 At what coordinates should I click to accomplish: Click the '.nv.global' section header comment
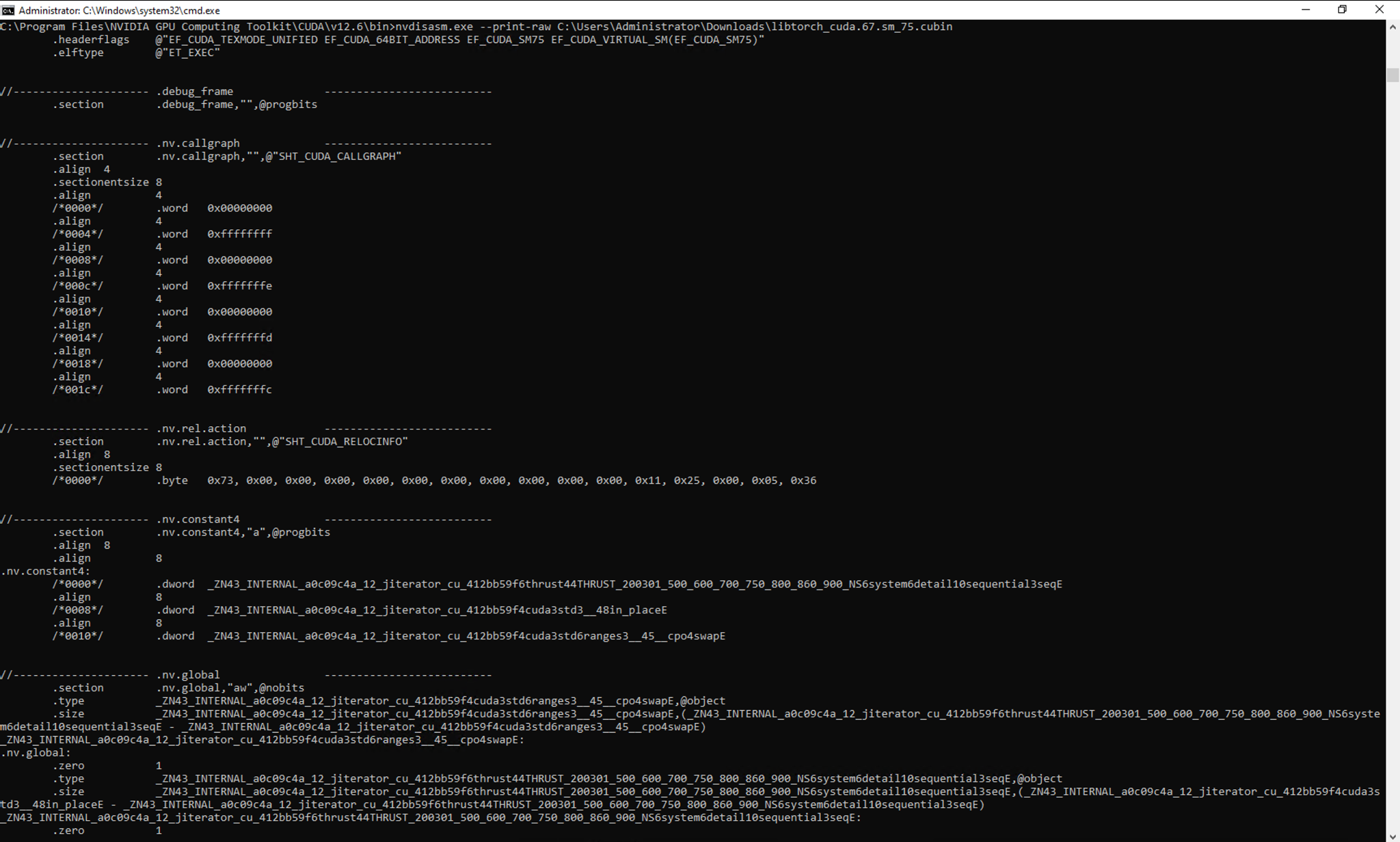246,676
